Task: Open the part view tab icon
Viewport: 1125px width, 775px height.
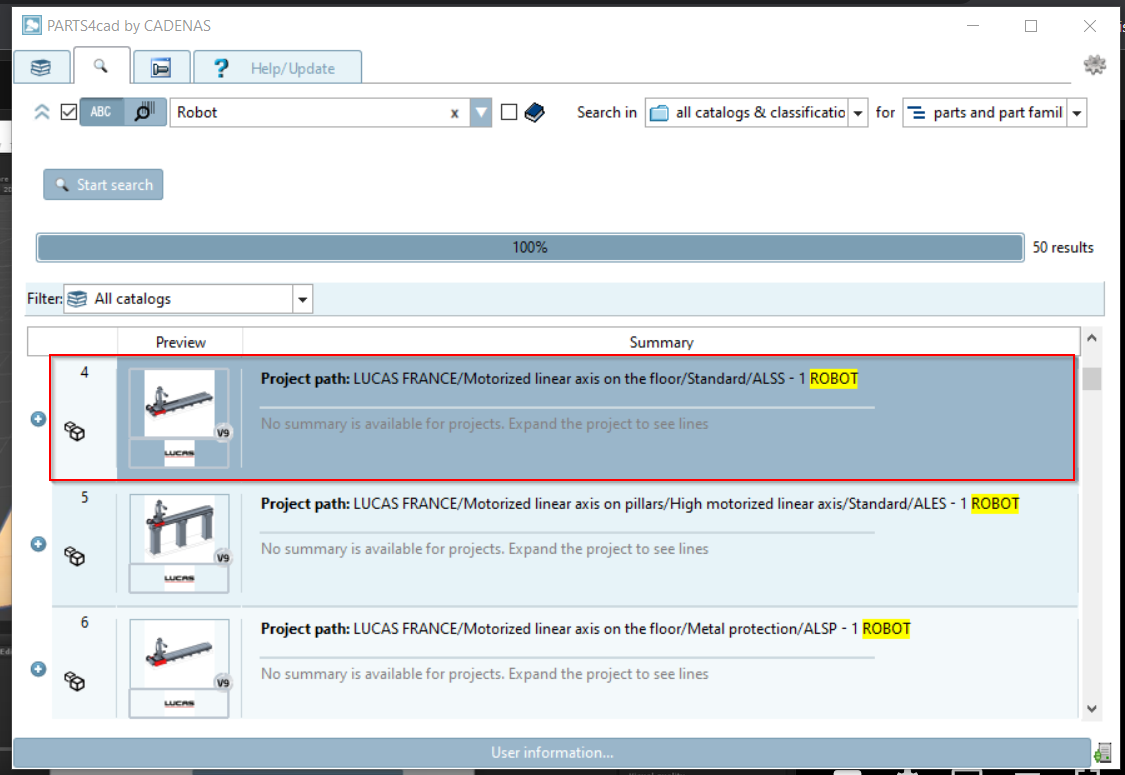Action: pyautogui.click(x=161, y=67)
